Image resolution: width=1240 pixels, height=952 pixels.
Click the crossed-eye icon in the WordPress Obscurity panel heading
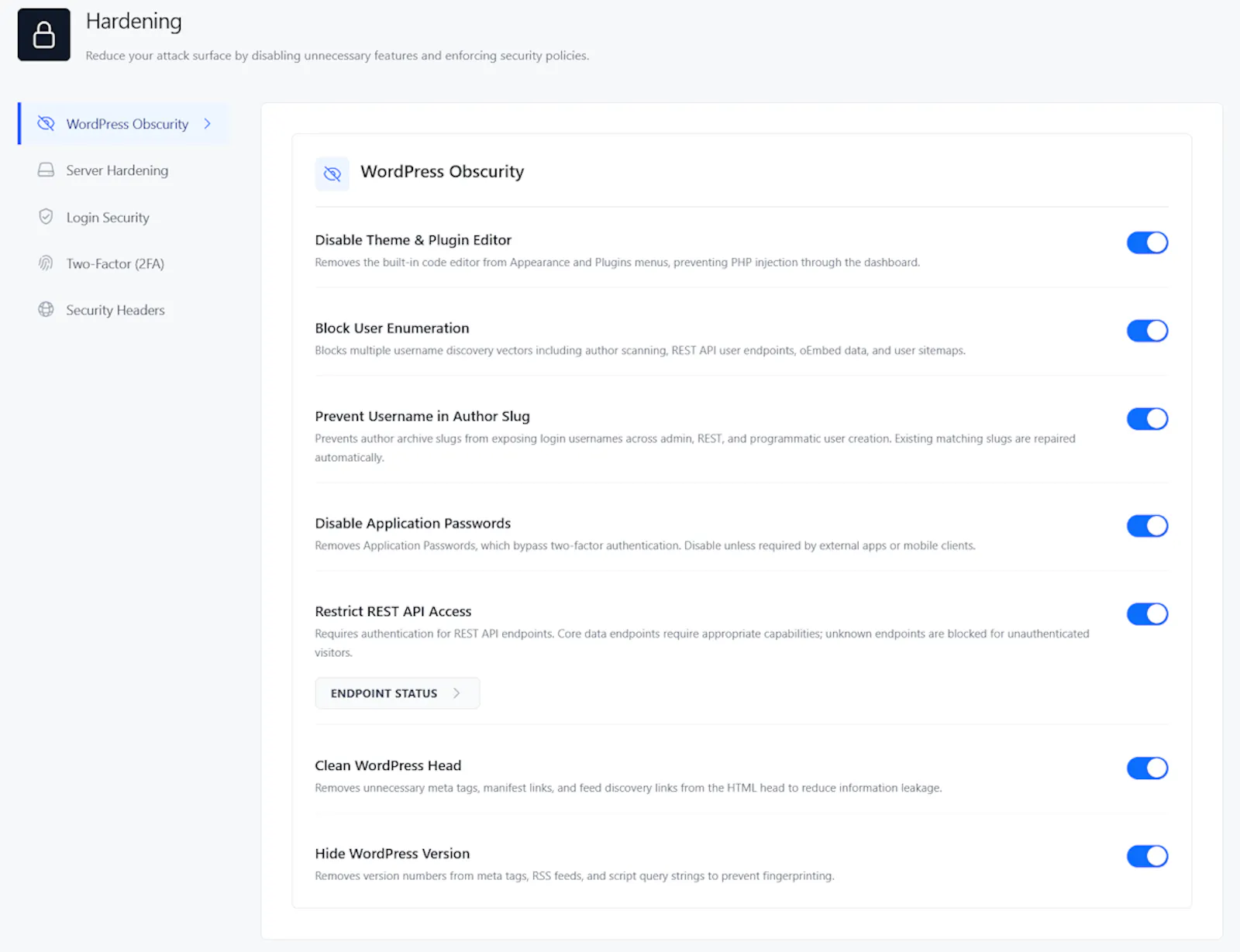pos(332,174)
